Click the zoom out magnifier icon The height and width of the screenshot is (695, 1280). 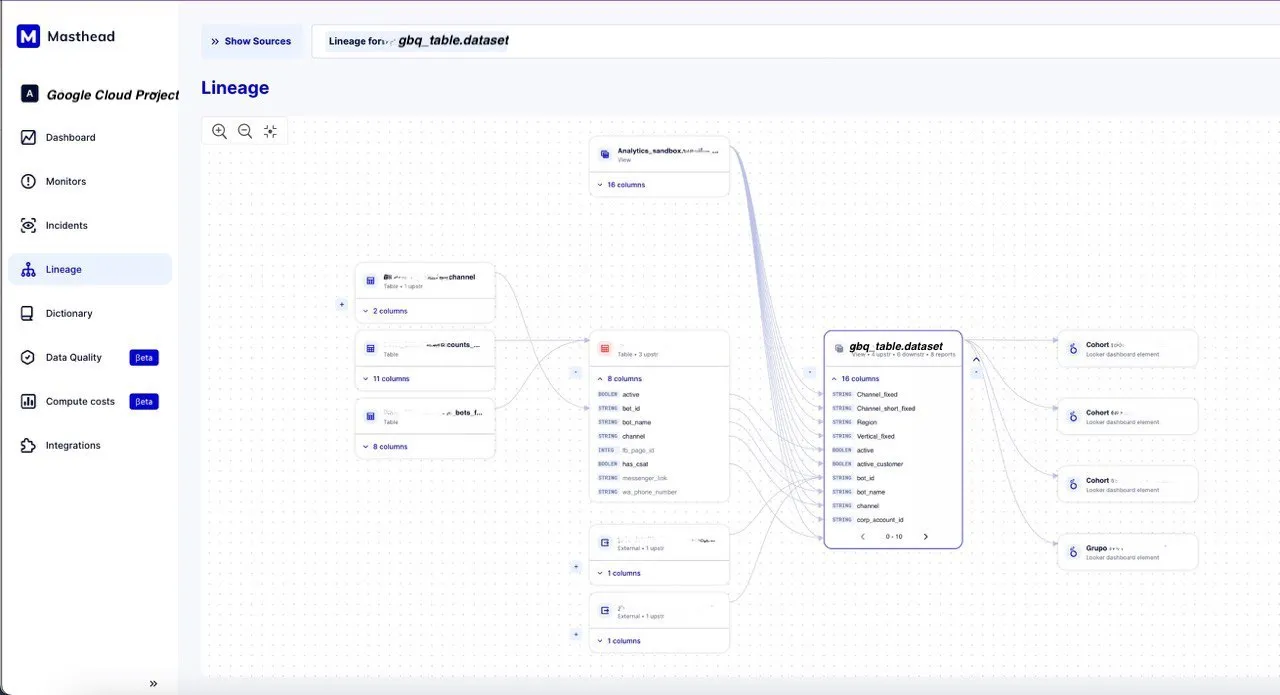[x=245, y=131]
